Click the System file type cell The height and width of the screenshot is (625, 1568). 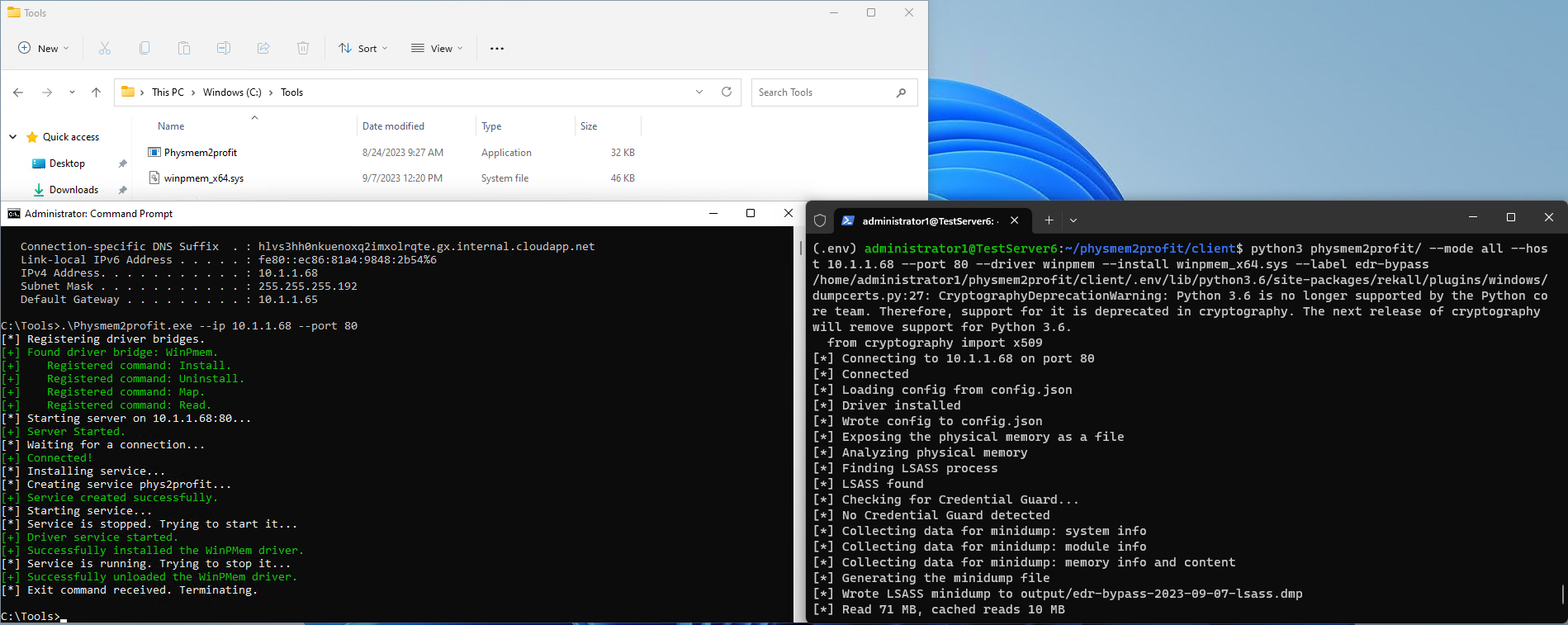[505, 178]
